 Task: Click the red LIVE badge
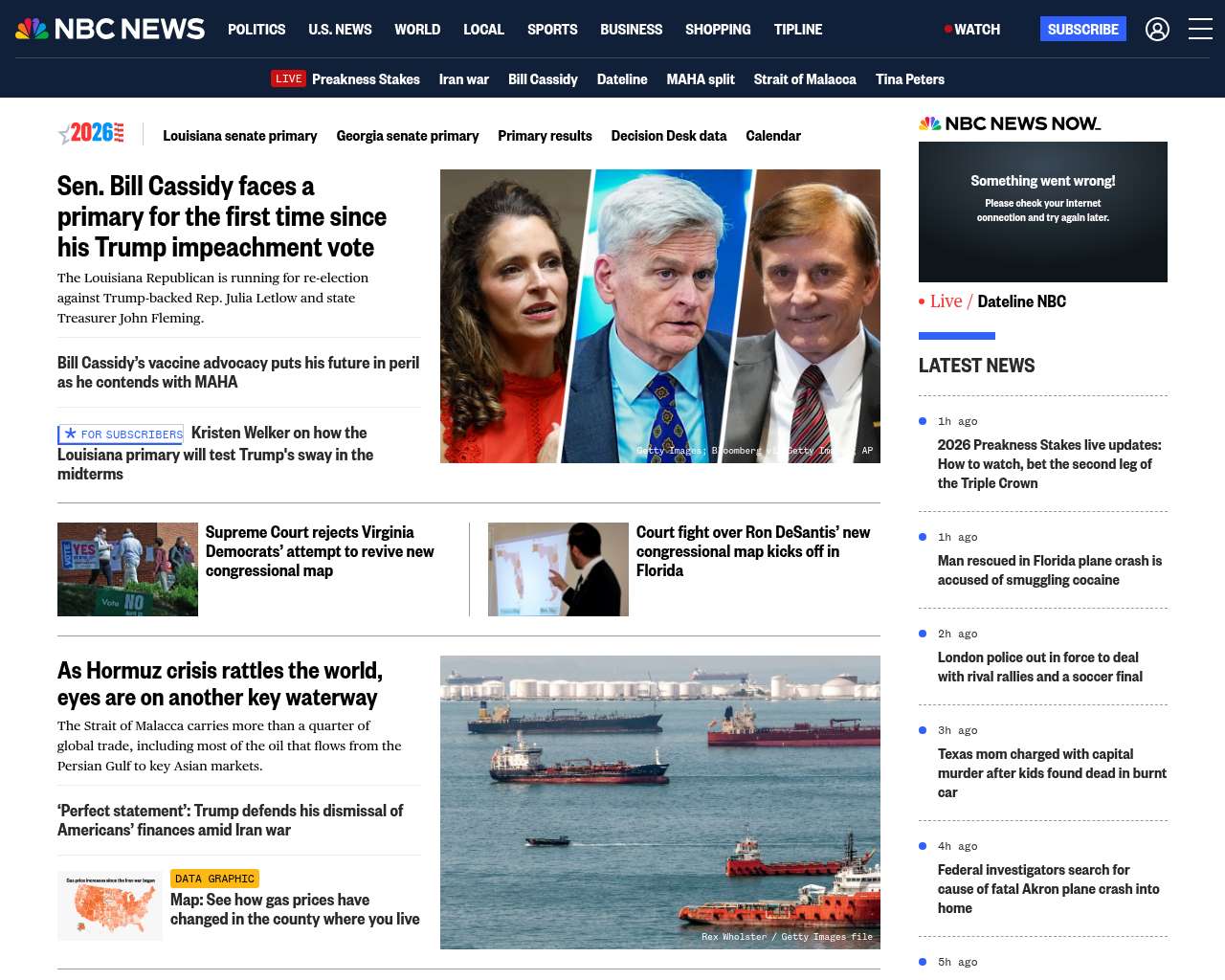(288, 78)
